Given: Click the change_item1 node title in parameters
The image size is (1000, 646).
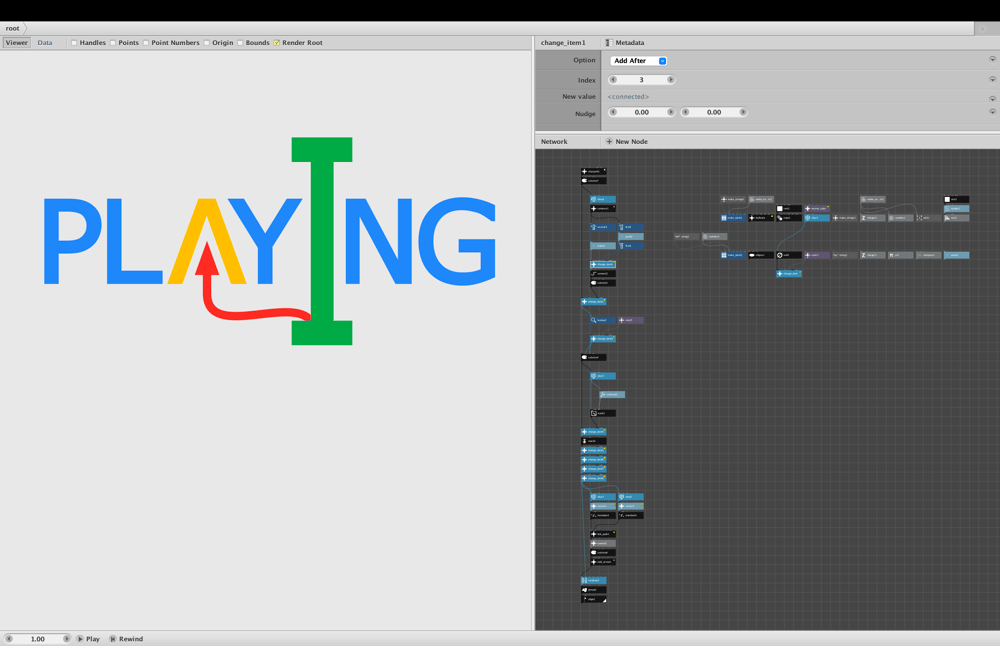Looking at the screenshot, I should (x=563, y=43).
